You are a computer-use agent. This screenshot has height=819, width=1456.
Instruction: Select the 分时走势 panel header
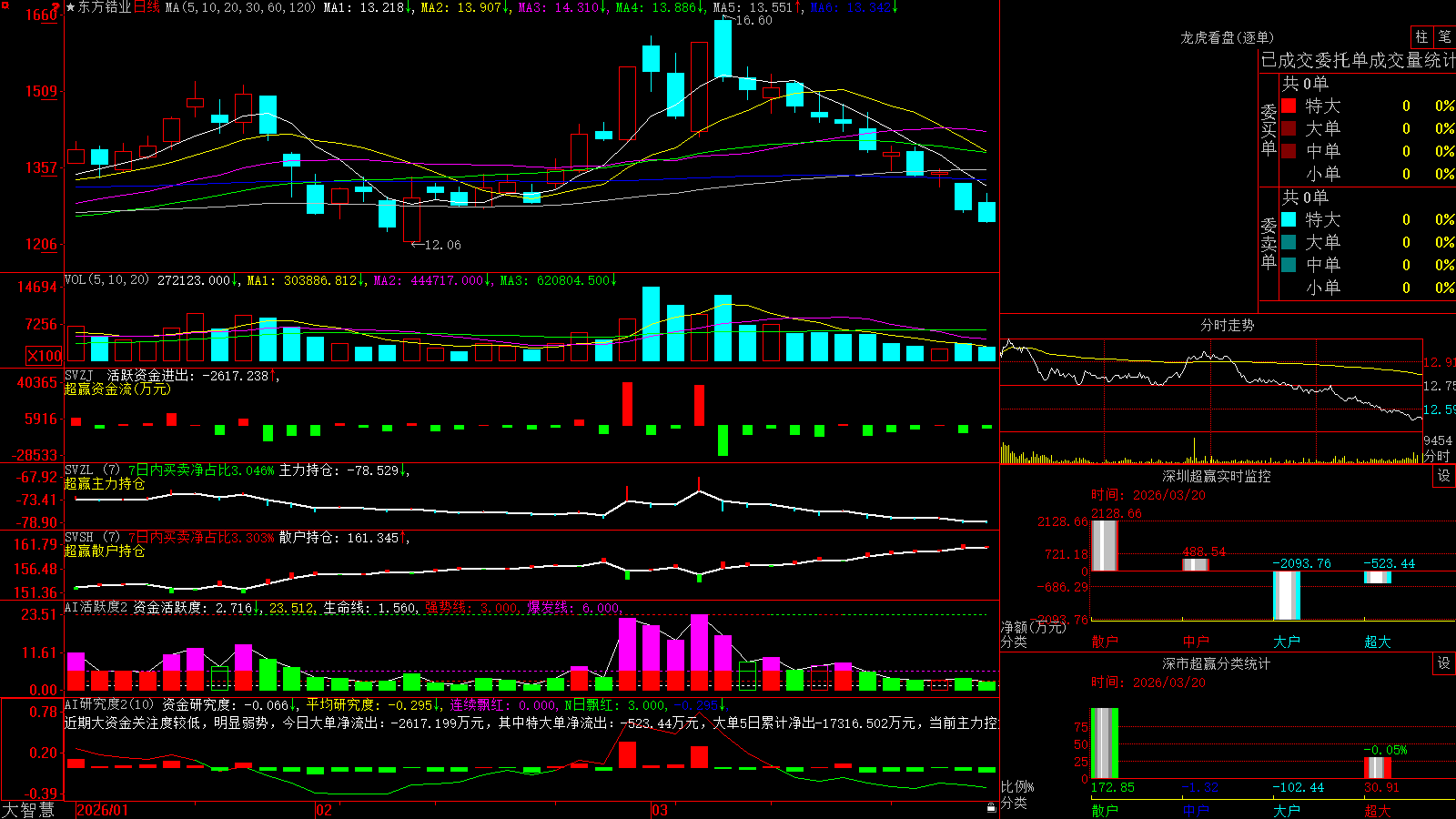(1227, 325)
